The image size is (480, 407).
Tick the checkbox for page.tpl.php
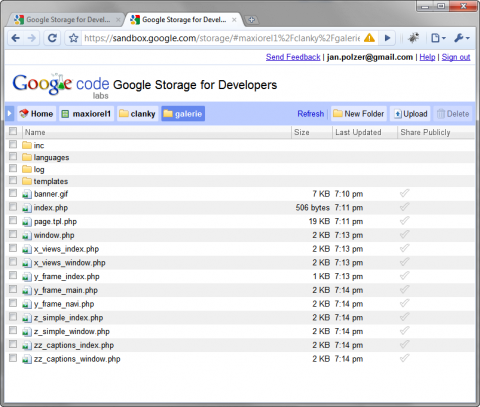[x=13, y=220]
